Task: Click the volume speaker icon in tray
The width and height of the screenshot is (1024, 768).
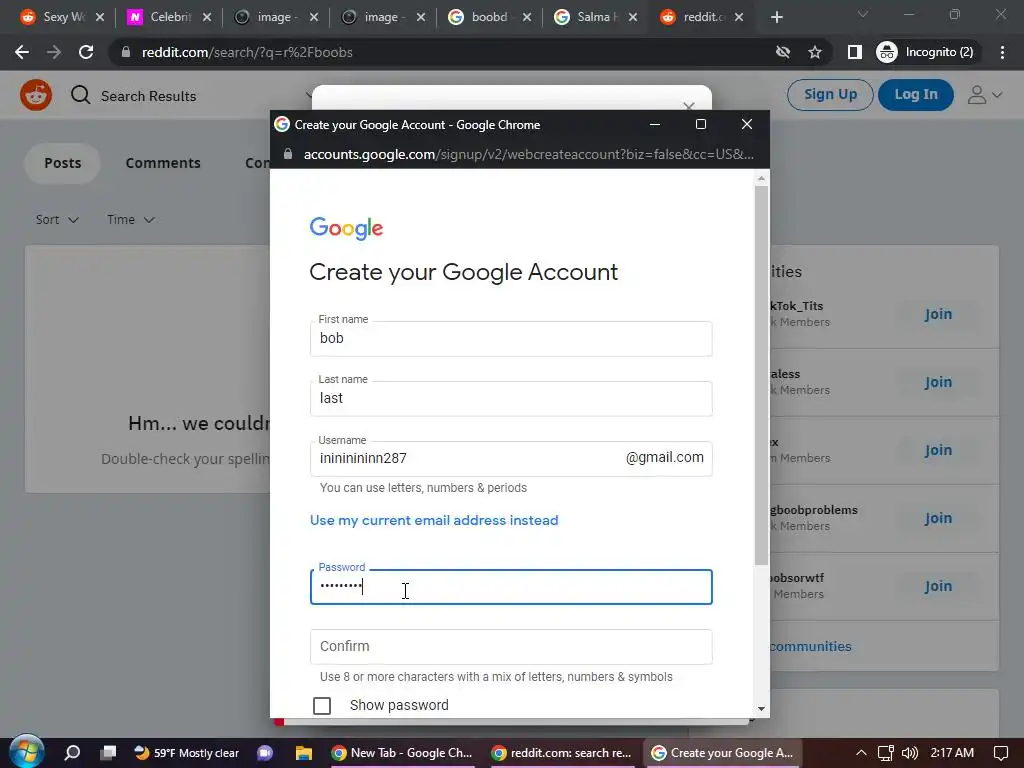Action: [x=909, y=753]
